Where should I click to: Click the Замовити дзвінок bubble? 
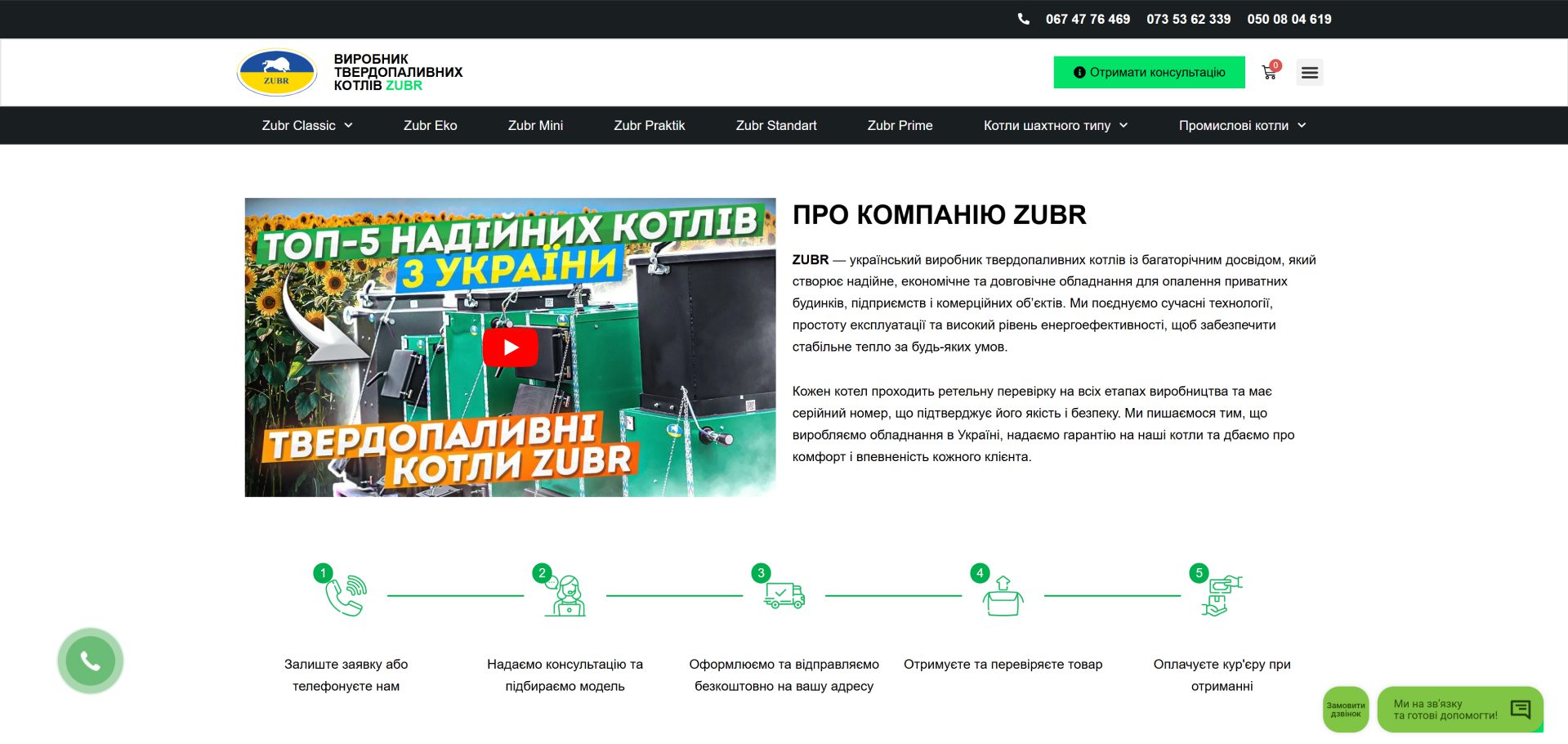point(1346,710)
